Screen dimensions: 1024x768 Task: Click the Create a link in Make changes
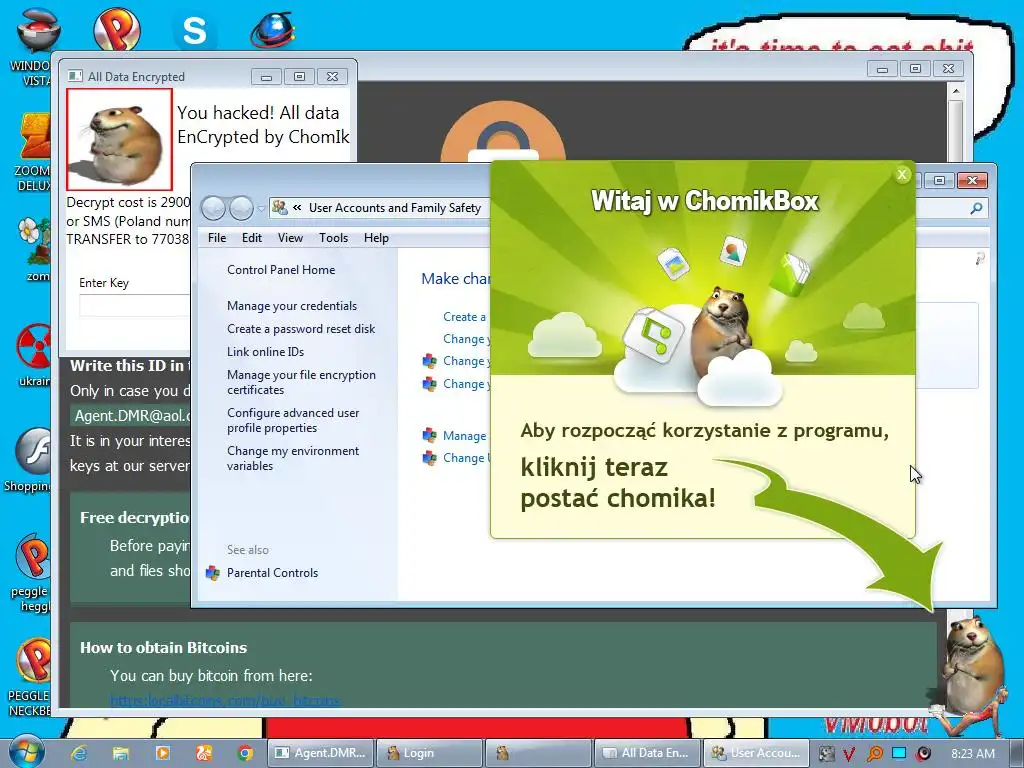click(464, 317)
